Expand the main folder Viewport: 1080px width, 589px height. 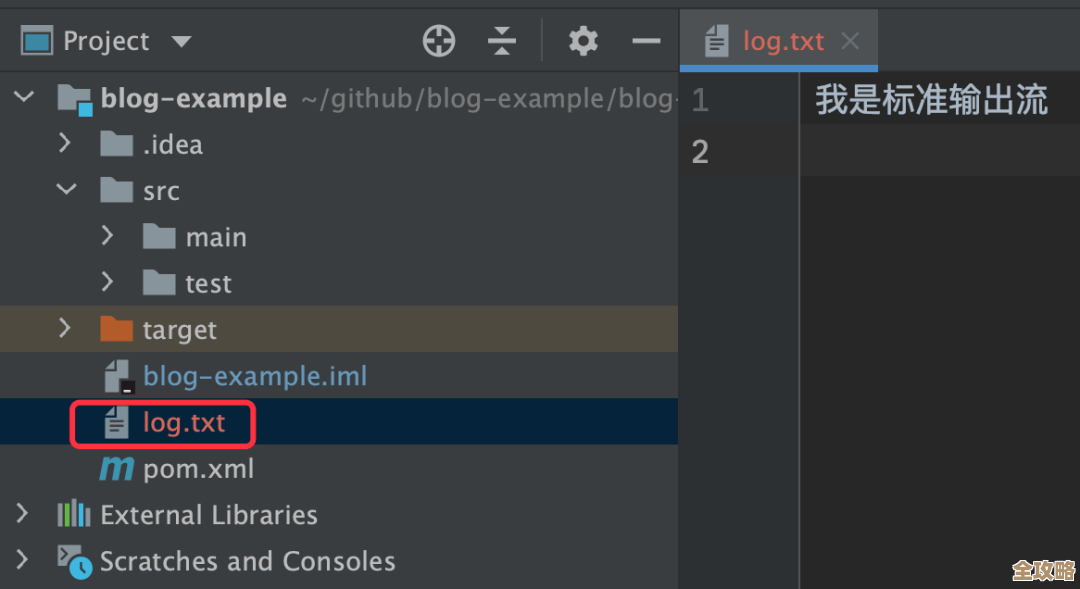point(108,236)
